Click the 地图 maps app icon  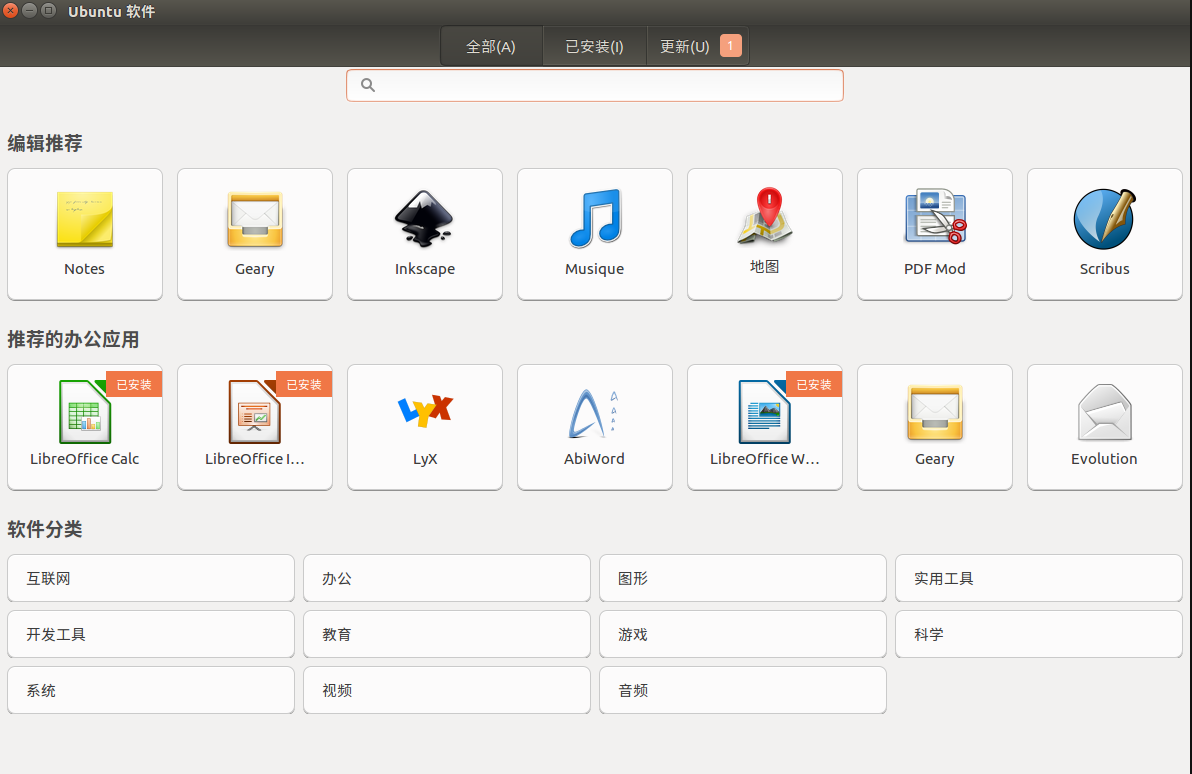pos(765,217)
